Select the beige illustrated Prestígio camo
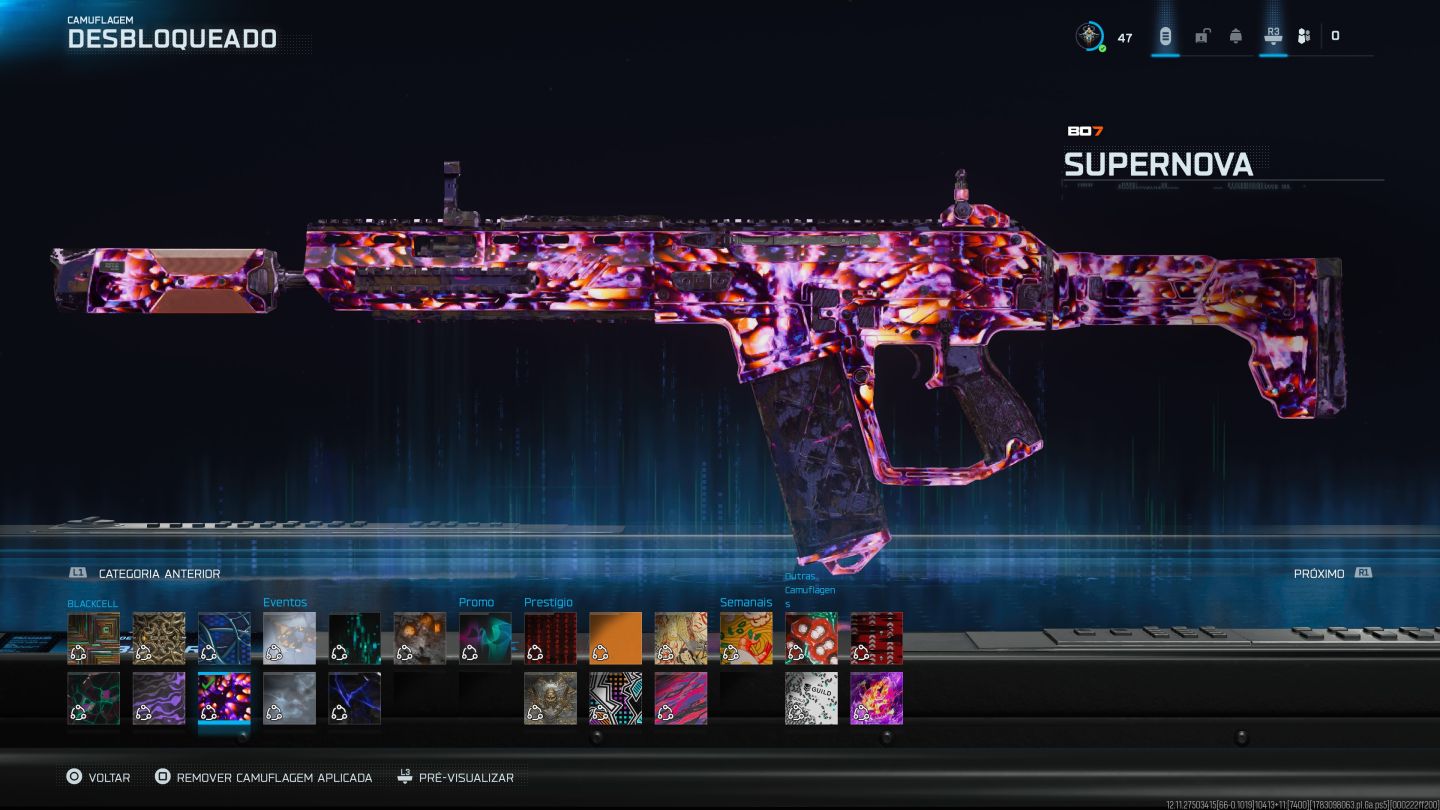 coord(681,638)
